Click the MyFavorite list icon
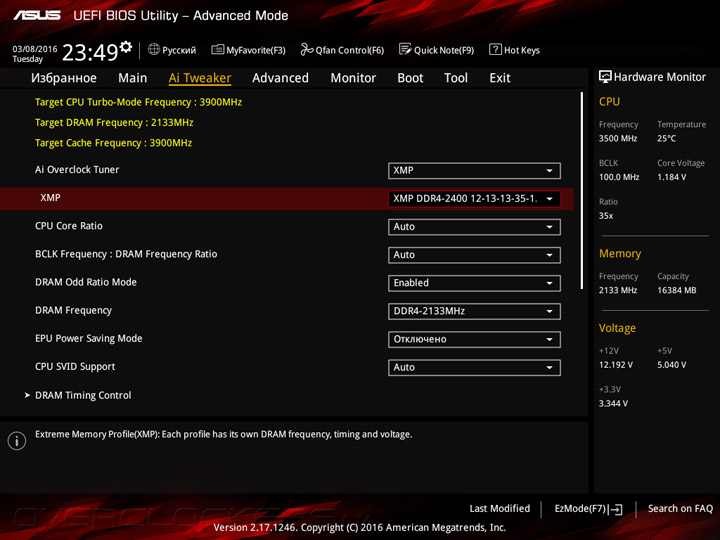Viewport: 720px width, 540px height. click(x=217, y=50)
